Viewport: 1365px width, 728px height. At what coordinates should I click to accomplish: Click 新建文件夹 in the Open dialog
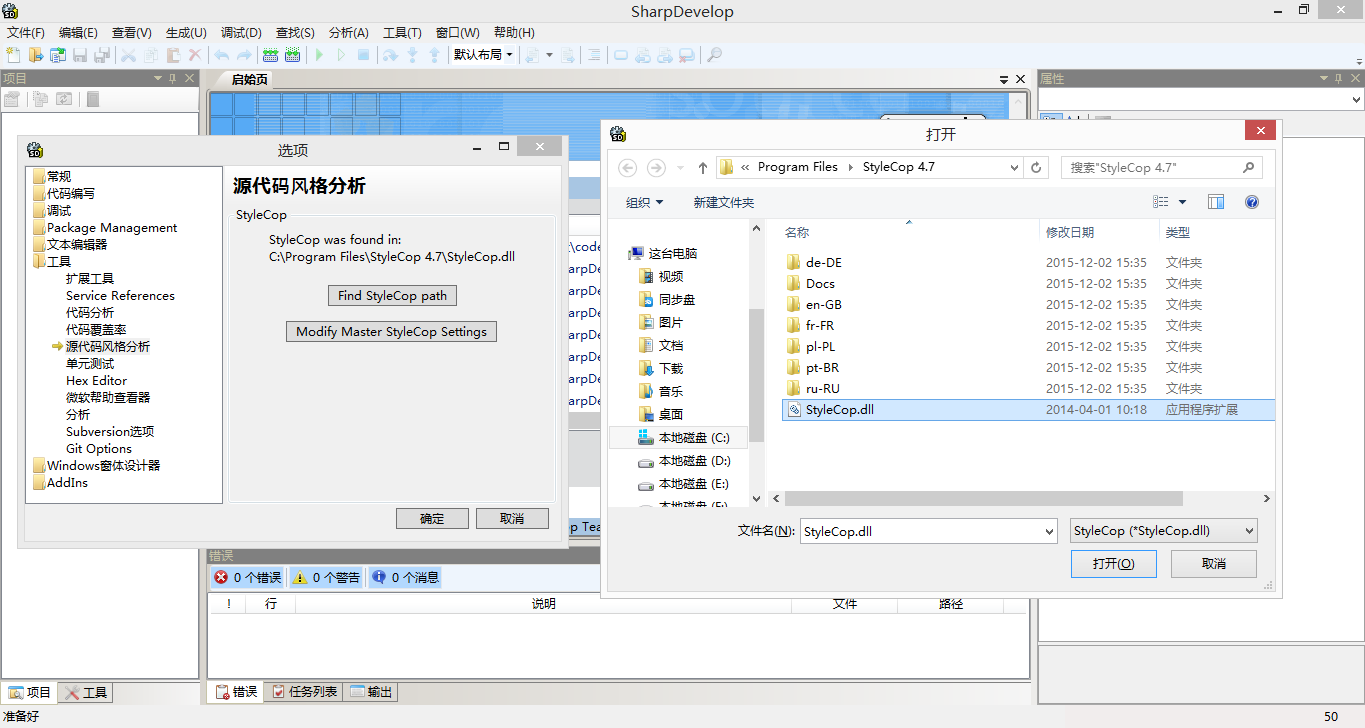pyautogui.click(x=724, y=202)
